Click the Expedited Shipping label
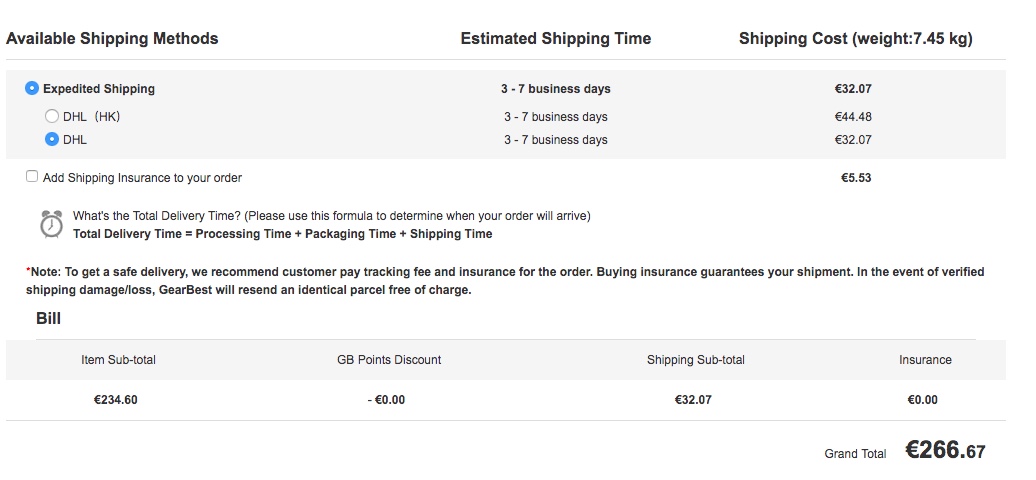The width and height of the screenshot is (1036, 480). pyautogui.click(x=98, y=89)
